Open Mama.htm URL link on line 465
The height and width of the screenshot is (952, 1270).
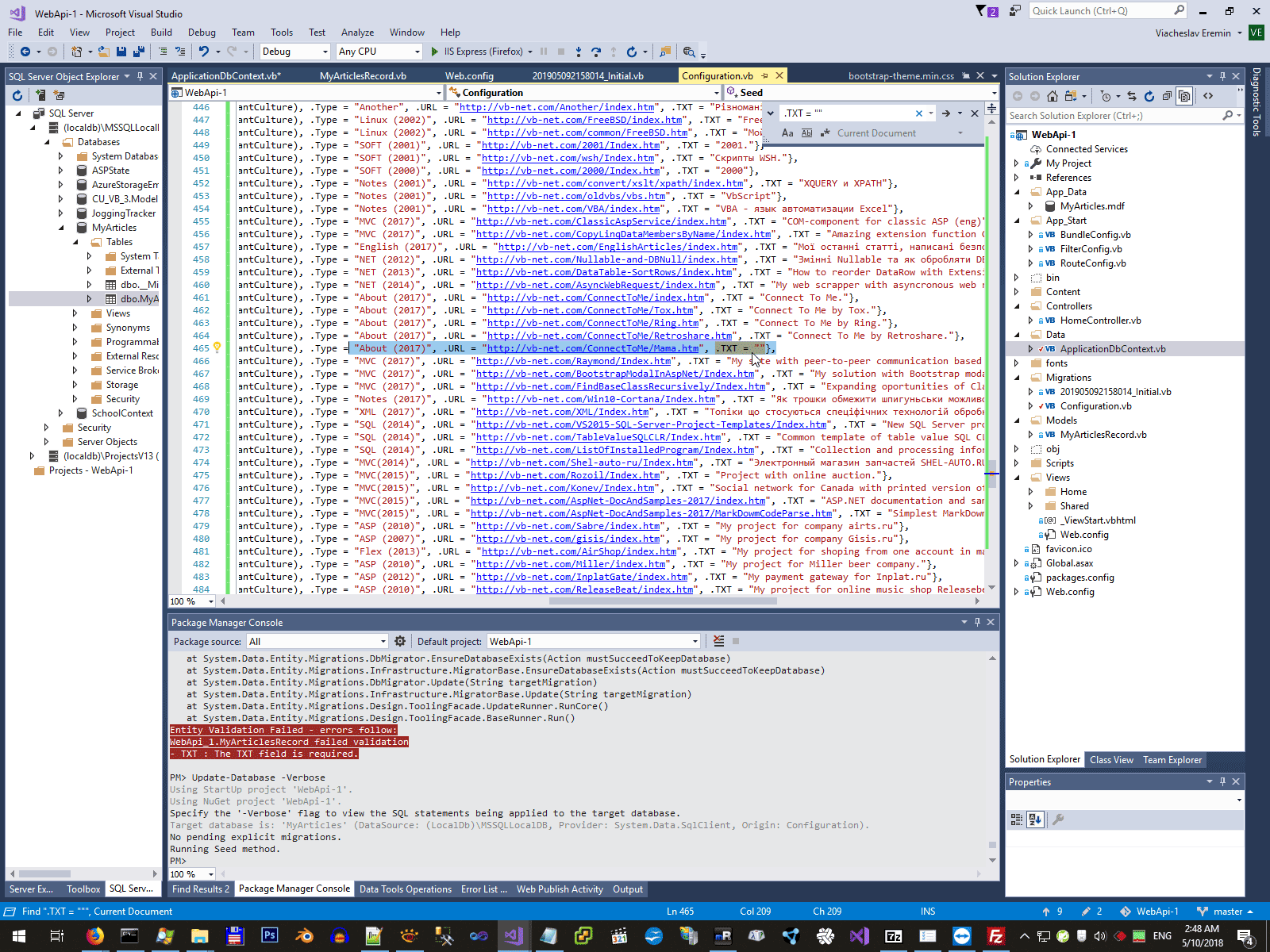click(x=592, y=348)
